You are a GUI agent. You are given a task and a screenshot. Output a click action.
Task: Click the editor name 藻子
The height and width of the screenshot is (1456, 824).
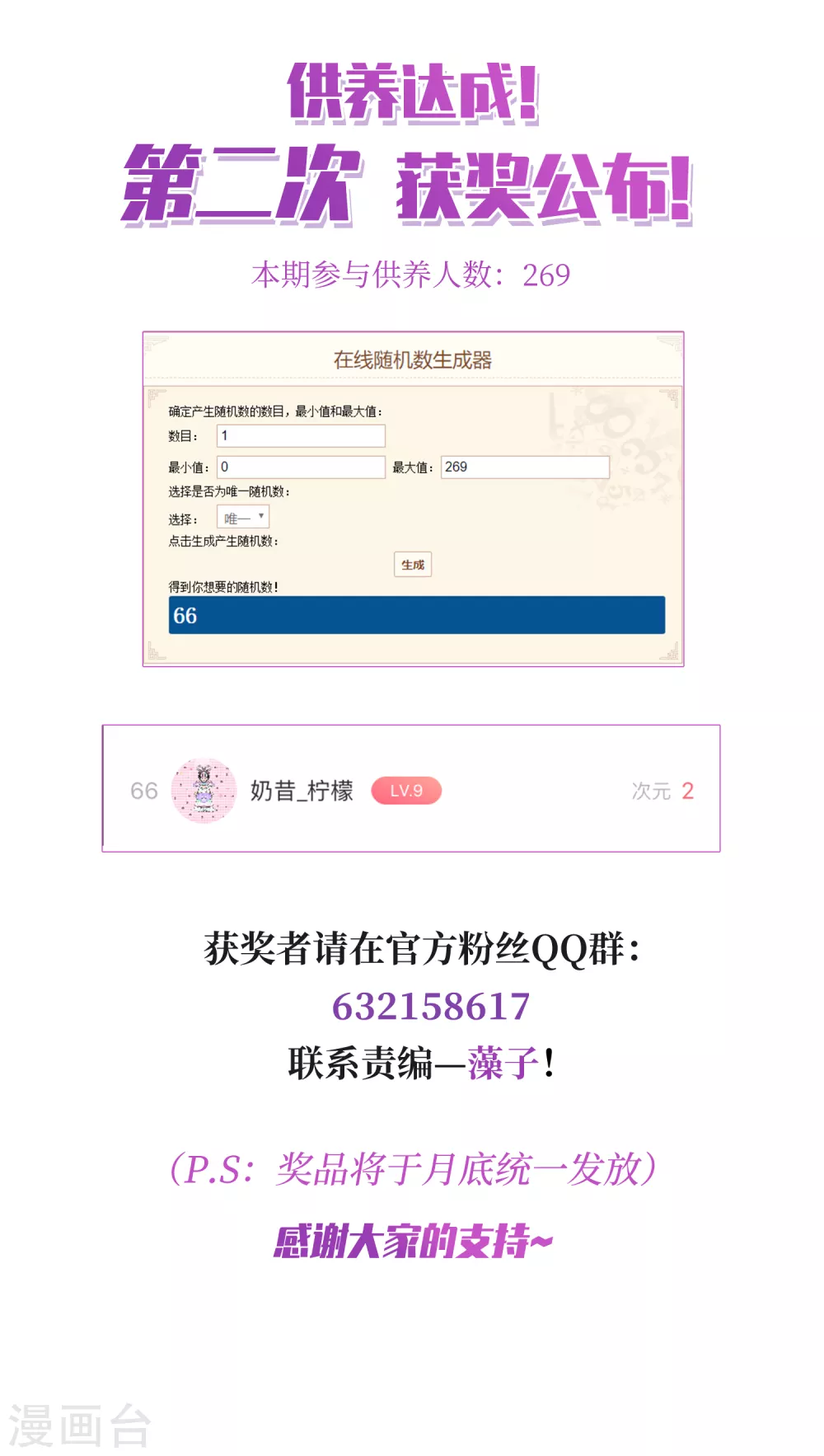click(503, 1063)
